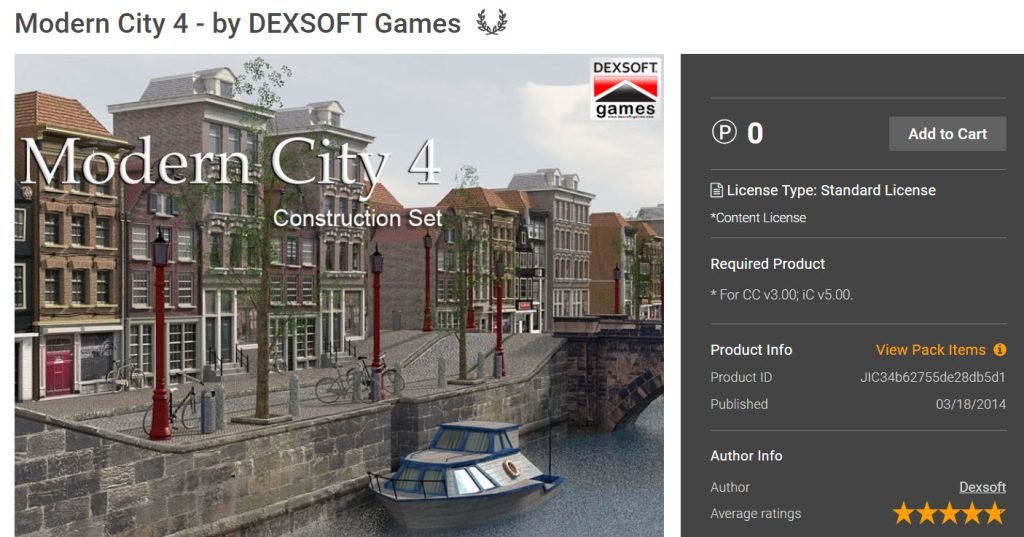This screenshot has height=537, width=1024.
Task: Click the laurel wreath award icon
Action: click(x=491, y=22)
